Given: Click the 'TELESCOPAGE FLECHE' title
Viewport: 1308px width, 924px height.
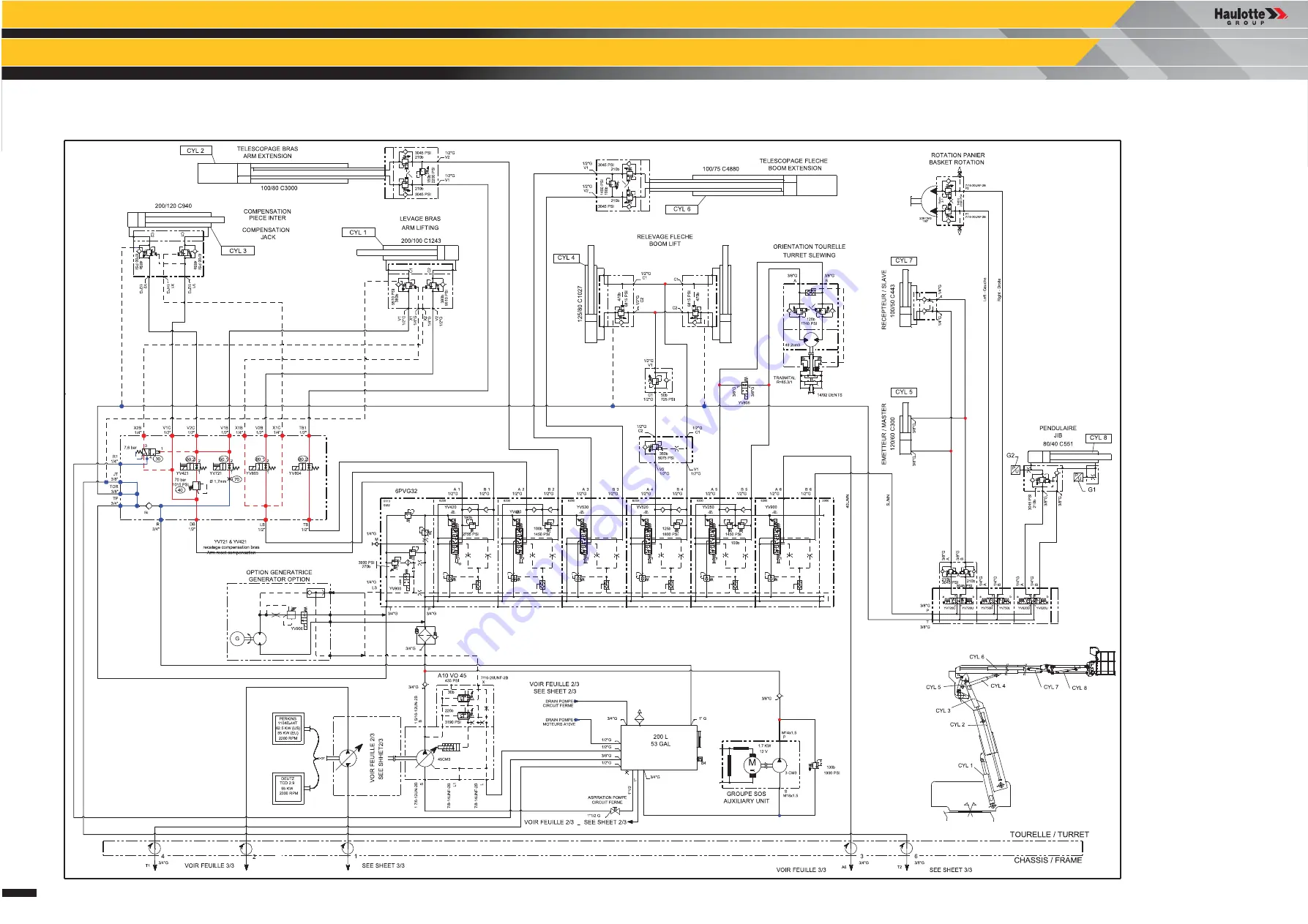Looking at the screenshot, I should click(x=793, y=161).
